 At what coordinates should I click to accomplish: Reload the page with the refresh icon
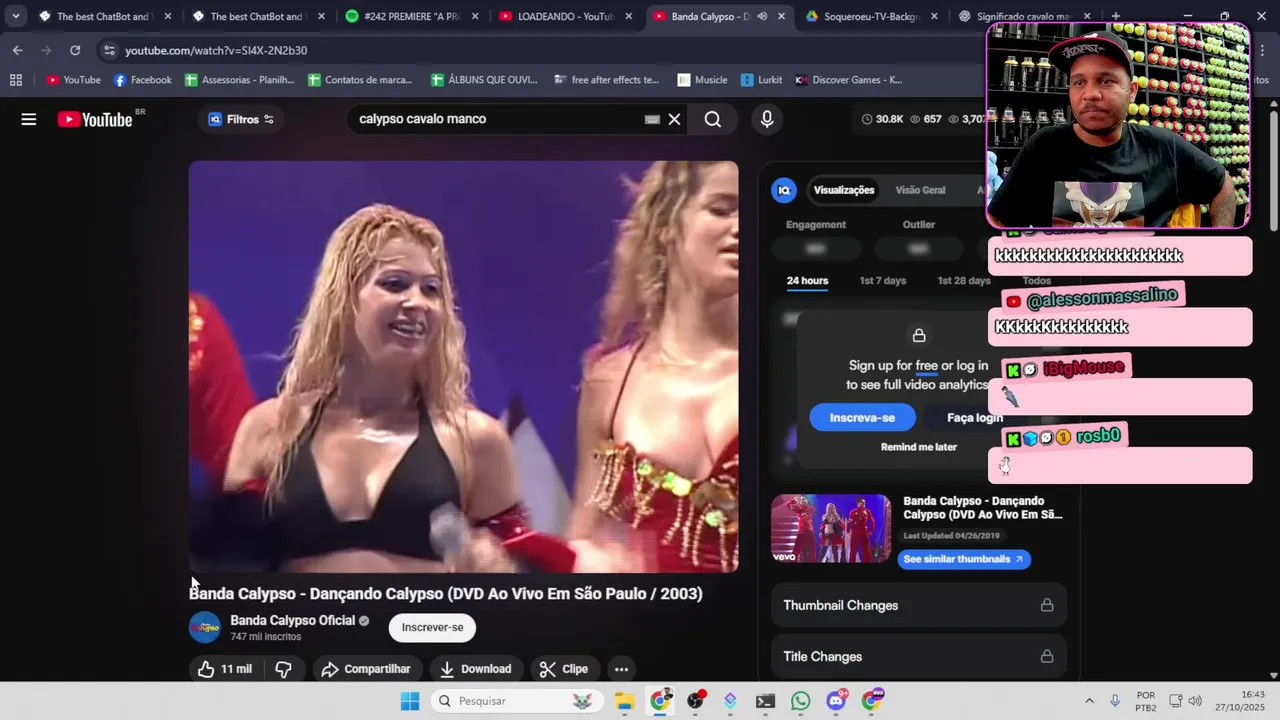tap(75, 50)
